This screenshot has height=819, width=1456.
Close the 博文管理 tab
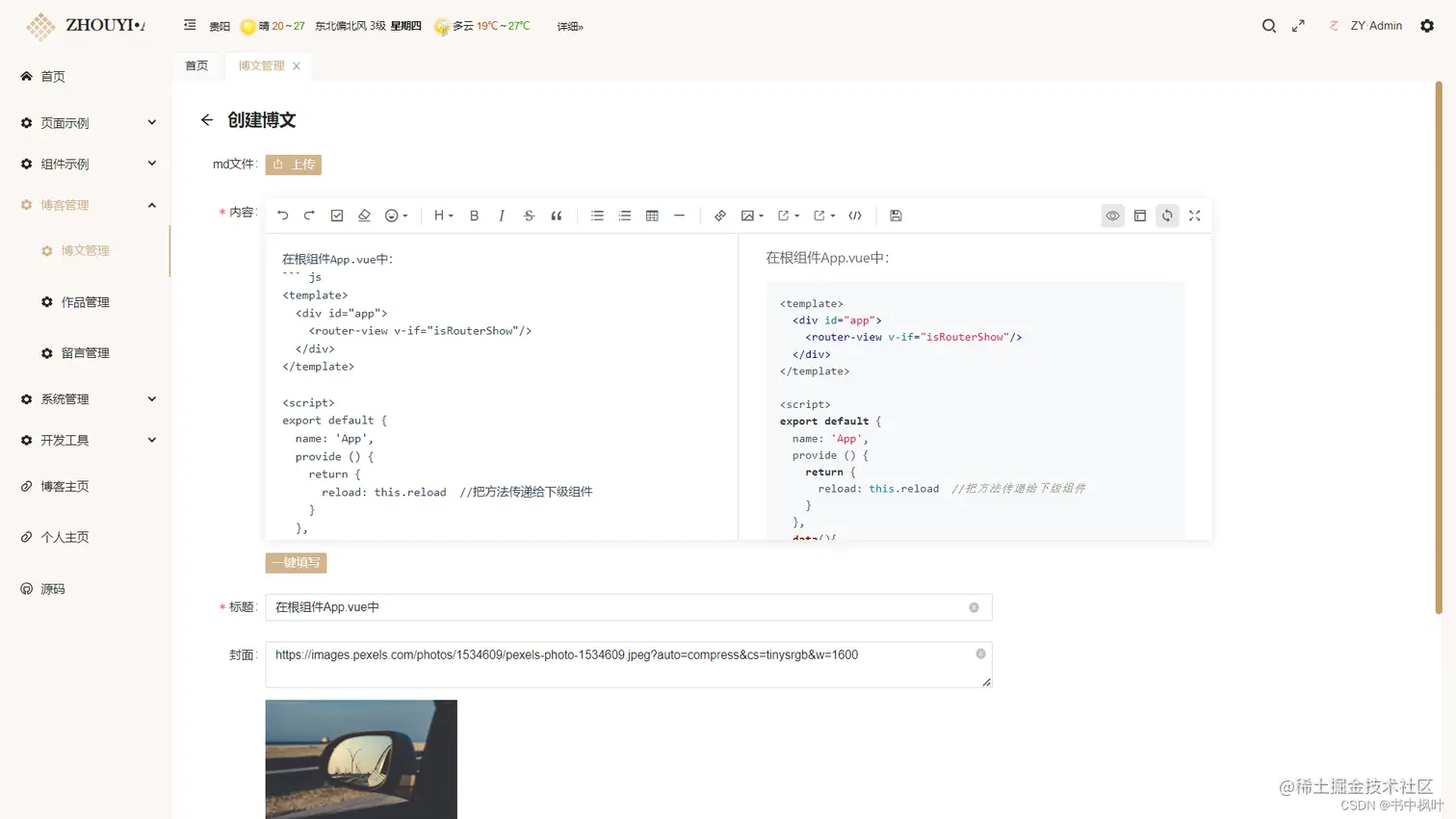point(297,66)
